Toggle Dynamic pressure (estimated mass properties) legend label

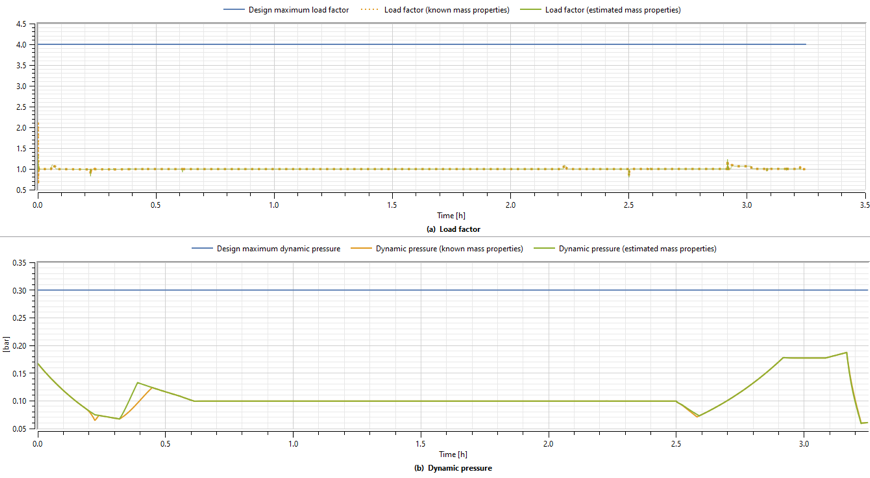point(637,248)
